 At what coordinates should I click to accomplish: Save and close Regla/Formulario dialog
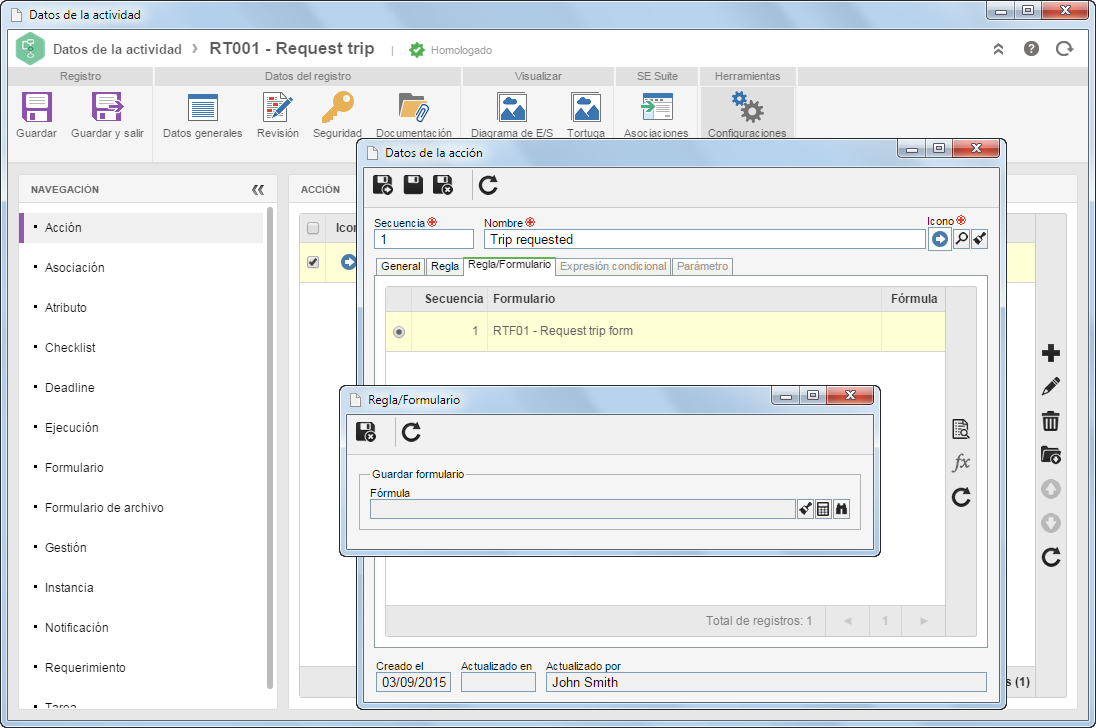pyautogui.click(x=366, y=432)
